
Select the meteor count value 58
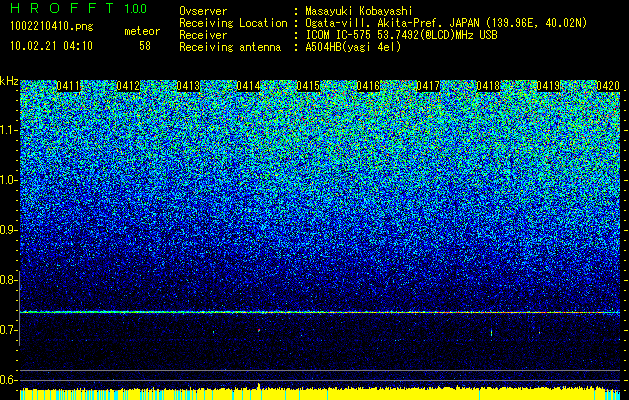[145, 46]
